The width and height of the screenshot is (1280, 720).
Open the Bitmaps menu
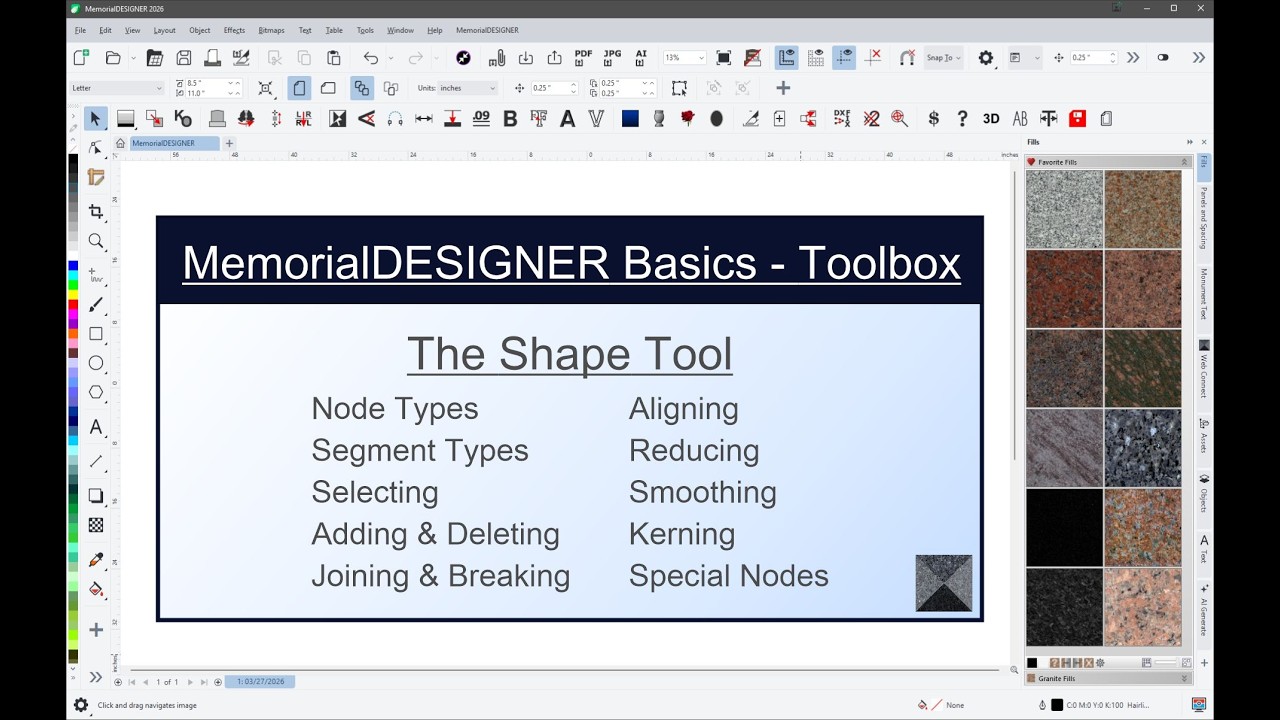271,30
